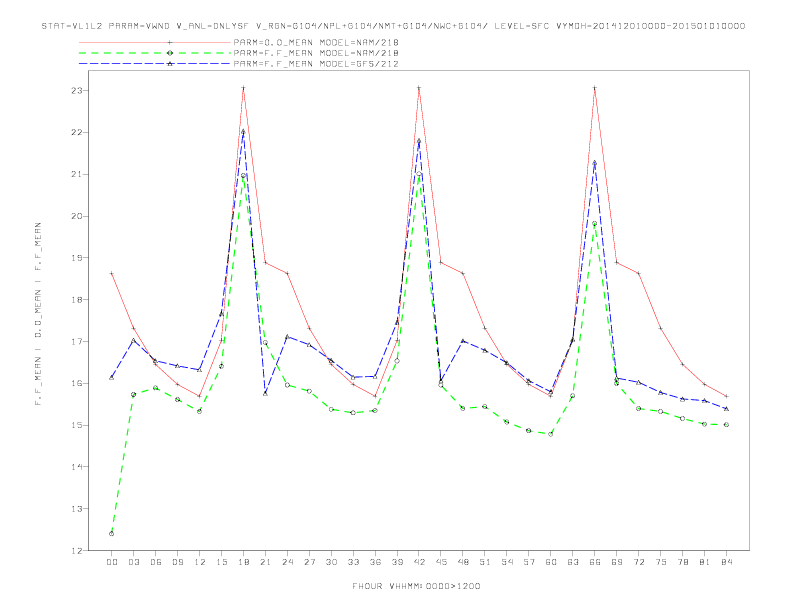Click x-axis tick label 39
Image resolution: width=792 pixels, height=612 pixels.
[397, 562]
